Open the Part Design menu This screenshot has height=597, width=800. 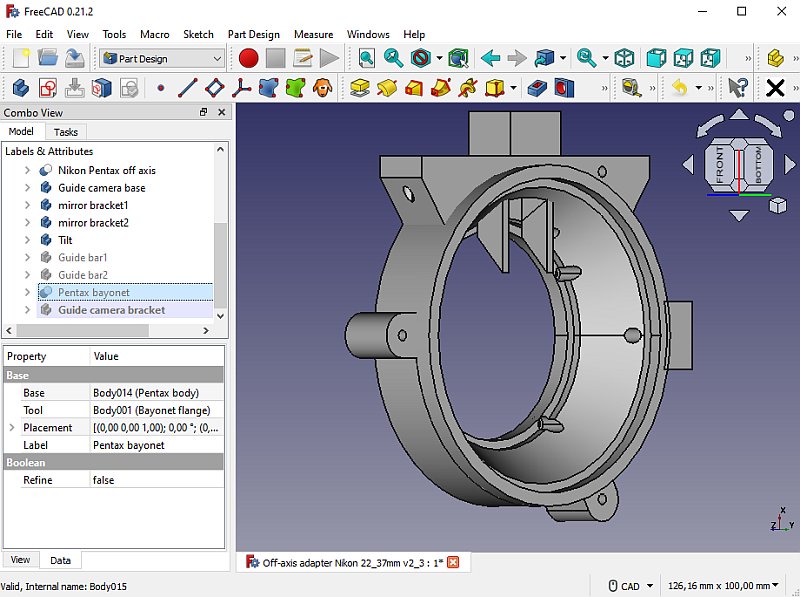[254, 34]
